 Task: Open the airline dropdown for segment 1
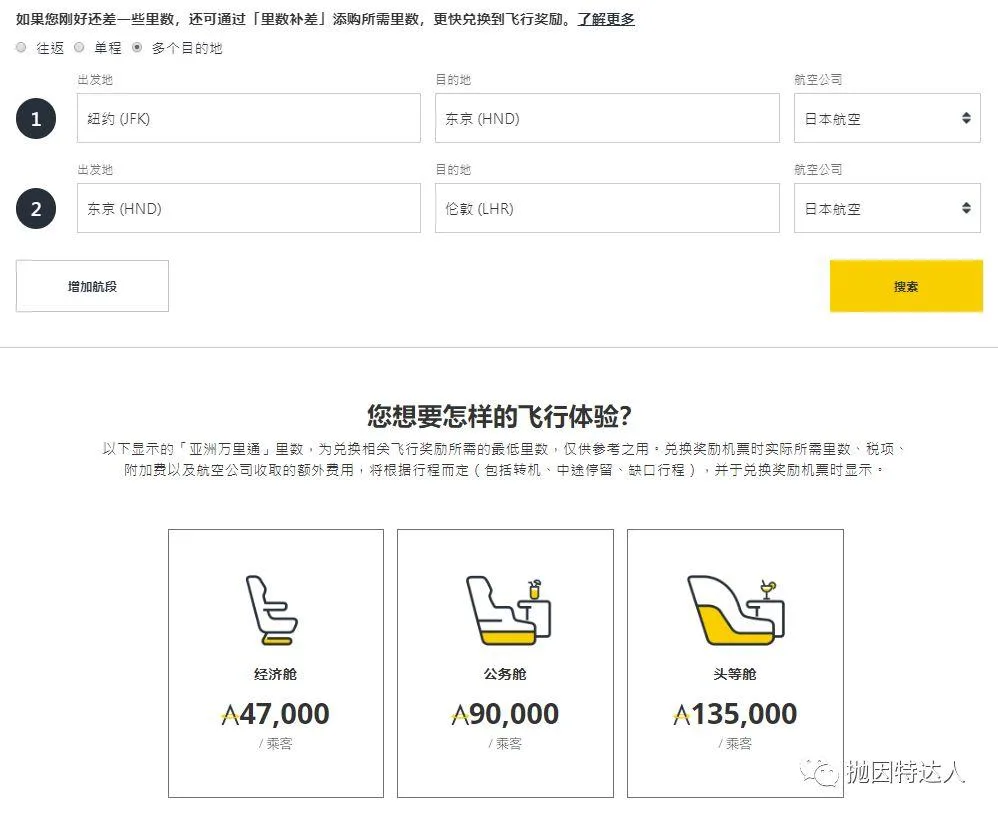[887, 118]
